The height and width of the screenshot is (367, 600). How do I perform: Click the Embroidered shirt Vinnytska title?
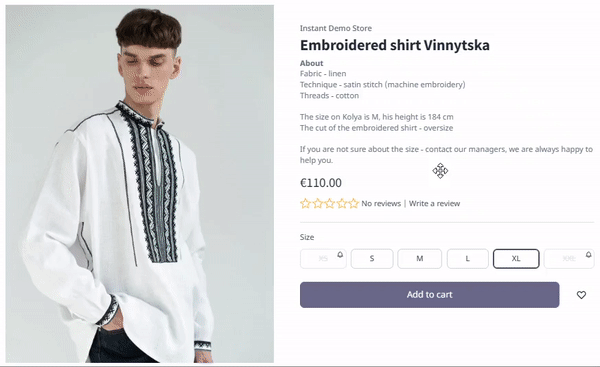tap(395, 45)
